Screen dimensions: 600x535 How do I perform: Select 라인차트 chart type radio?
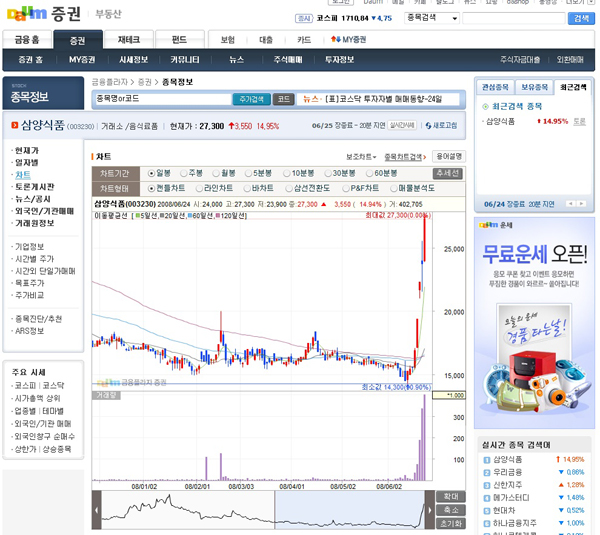click(x=199, y=188)
